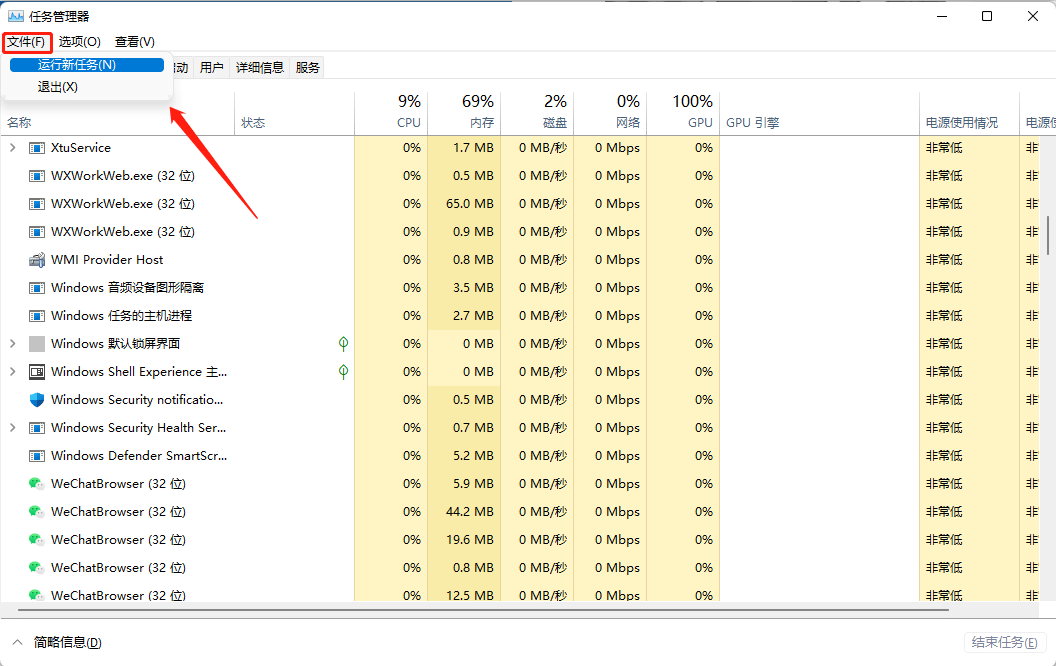This screenshot has height=666, width=1056.
Task: Open the 用户 tab
Action: click(x=212, y=67)
